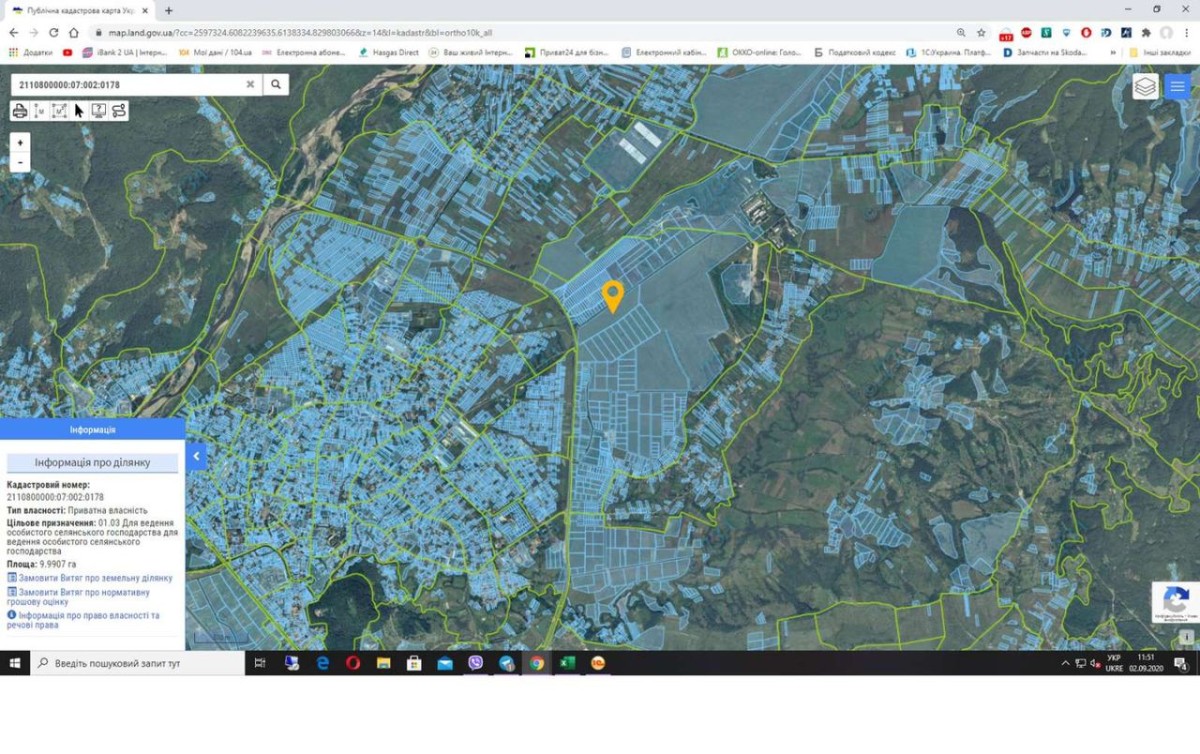1200x754 pixels.
Task: Clear the cadastral number search field
Action: coord(250,85)
